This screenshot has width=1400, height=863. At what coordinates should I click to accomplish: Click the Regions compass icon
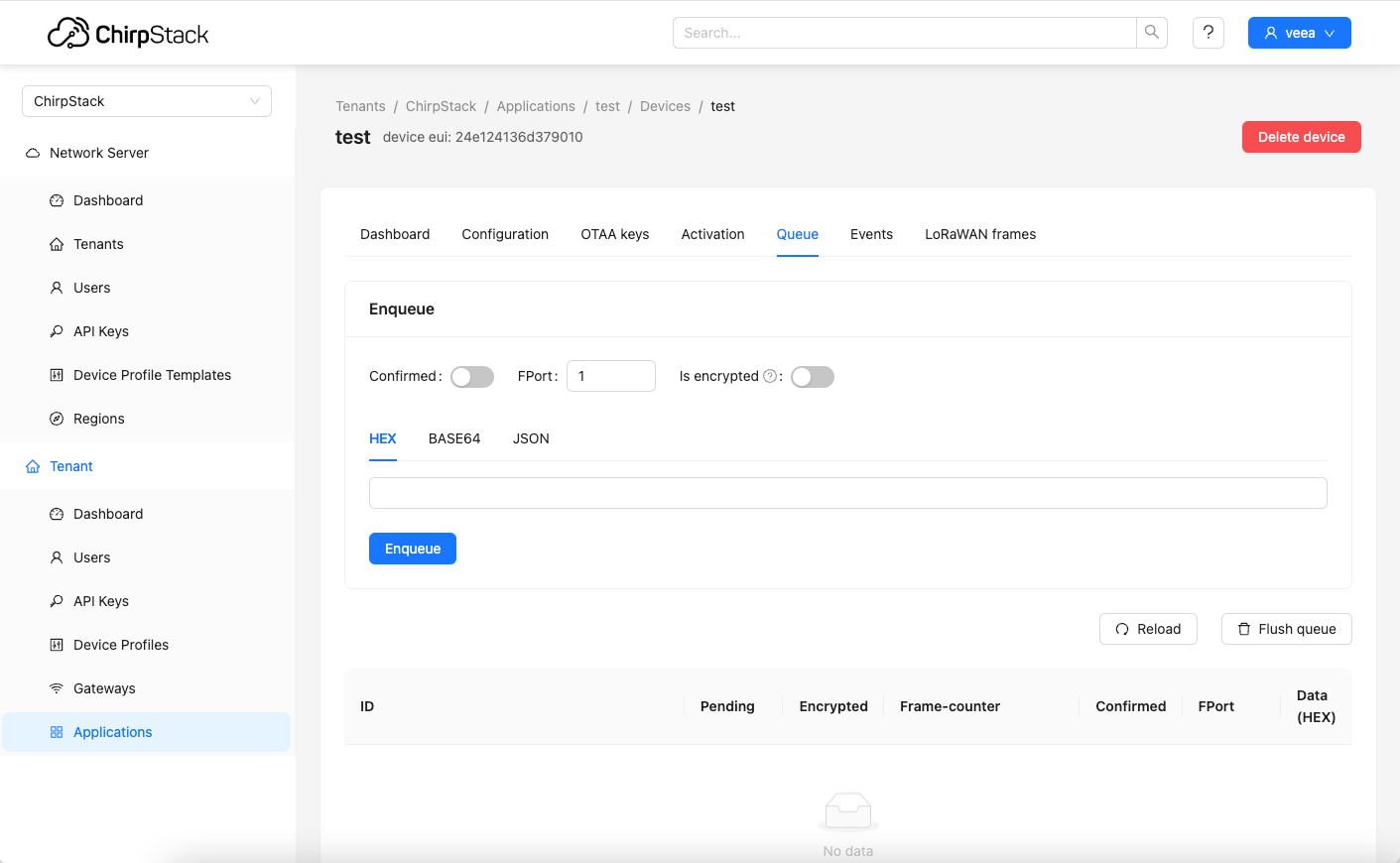click(x=57, y=419)
